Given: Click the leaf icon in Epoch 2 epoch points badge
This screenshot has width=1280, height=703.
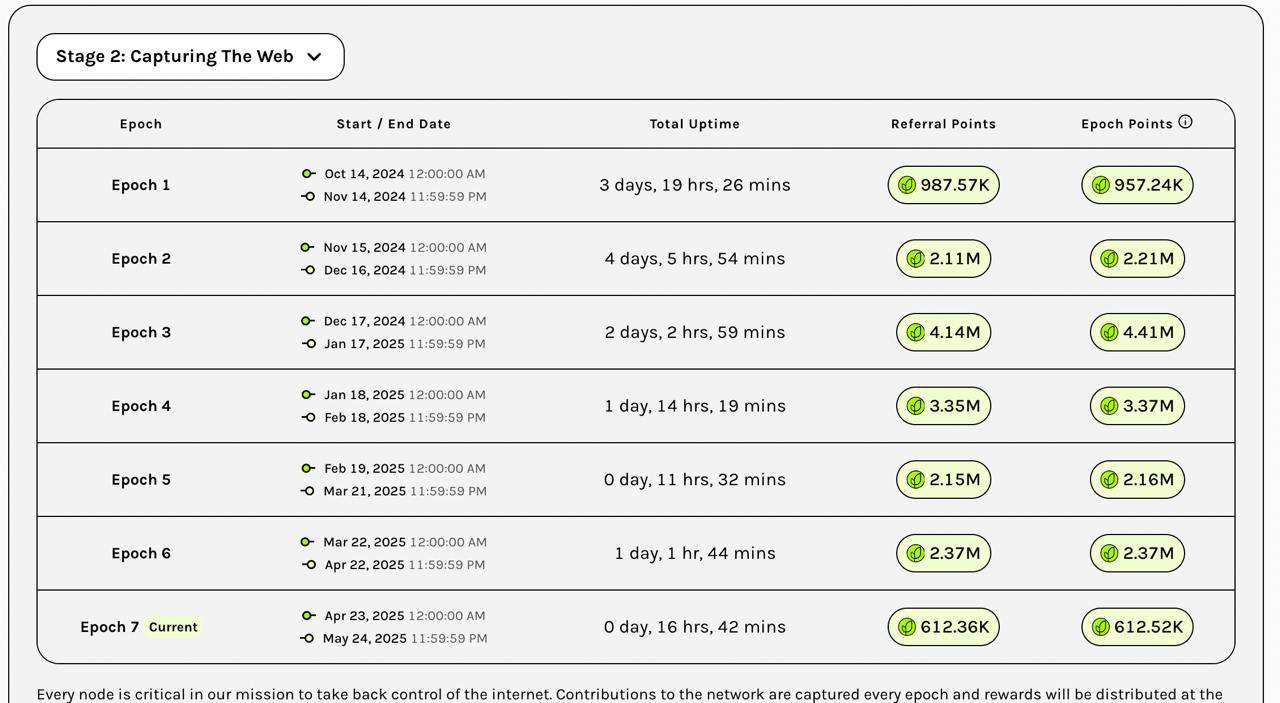Looking at the screenshot, I should pyautogui.click(x=1109, y=259).
